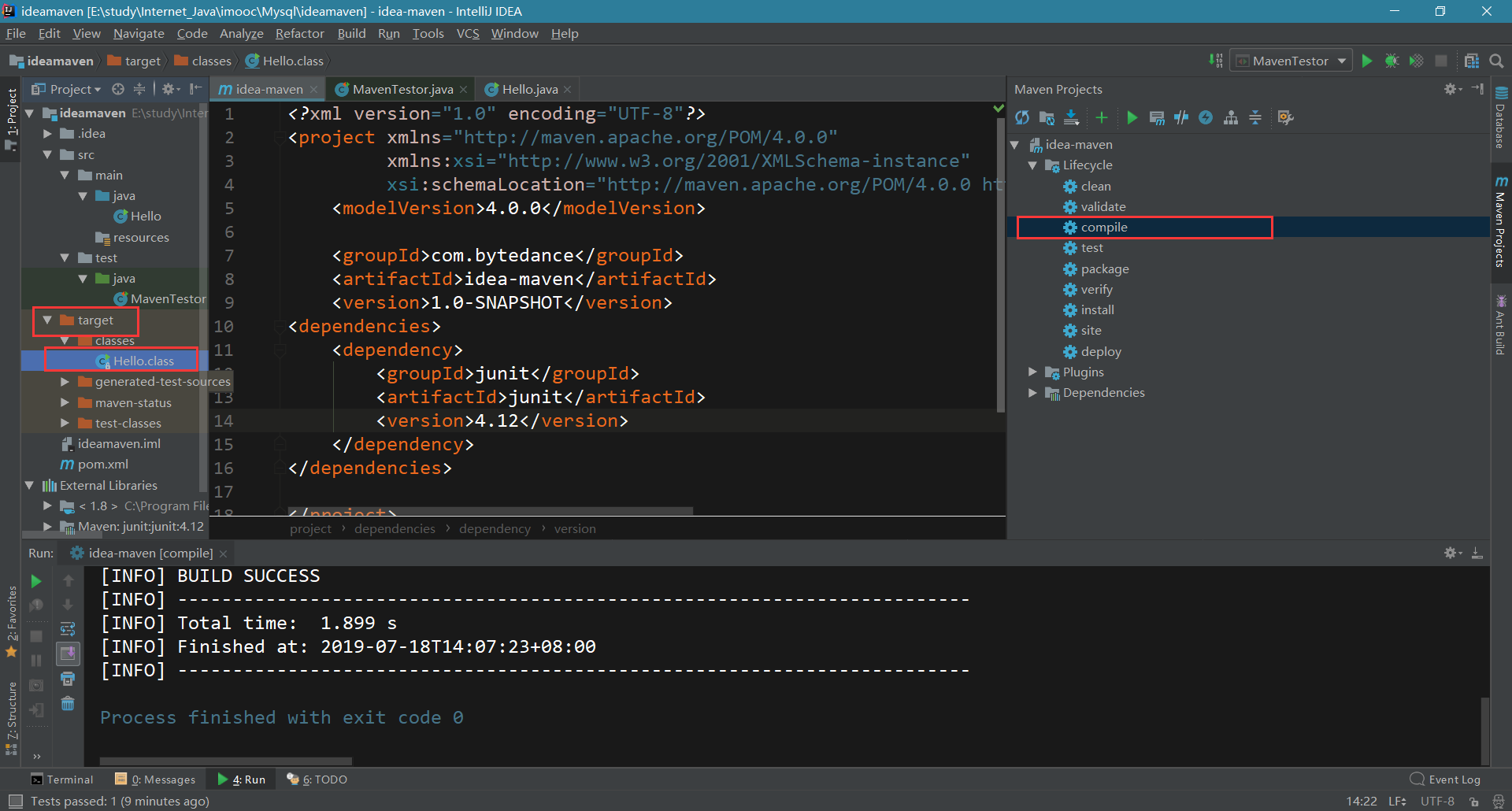
Task: Toggle Maven offline mode icon
Action: [x=1206, y=118]
